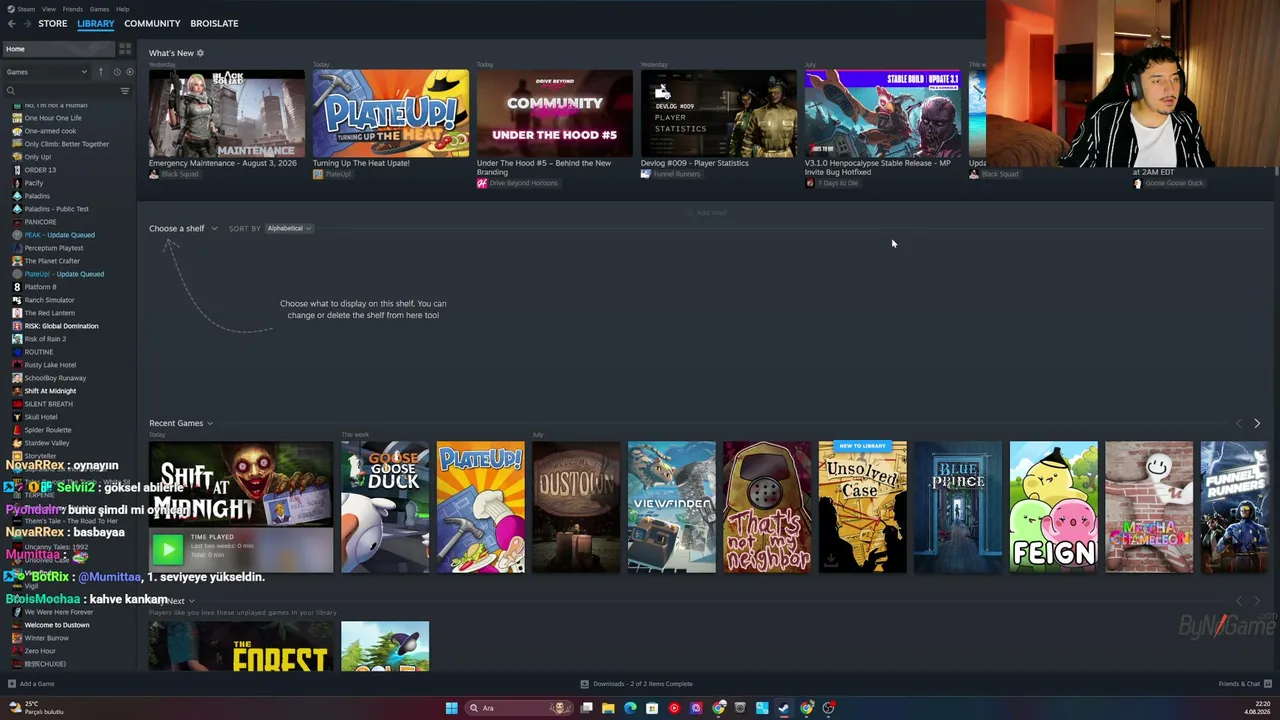Launch Microsoft Edge from taskbar
Screen dimensions: 1280x720
[x=630, y=708]
